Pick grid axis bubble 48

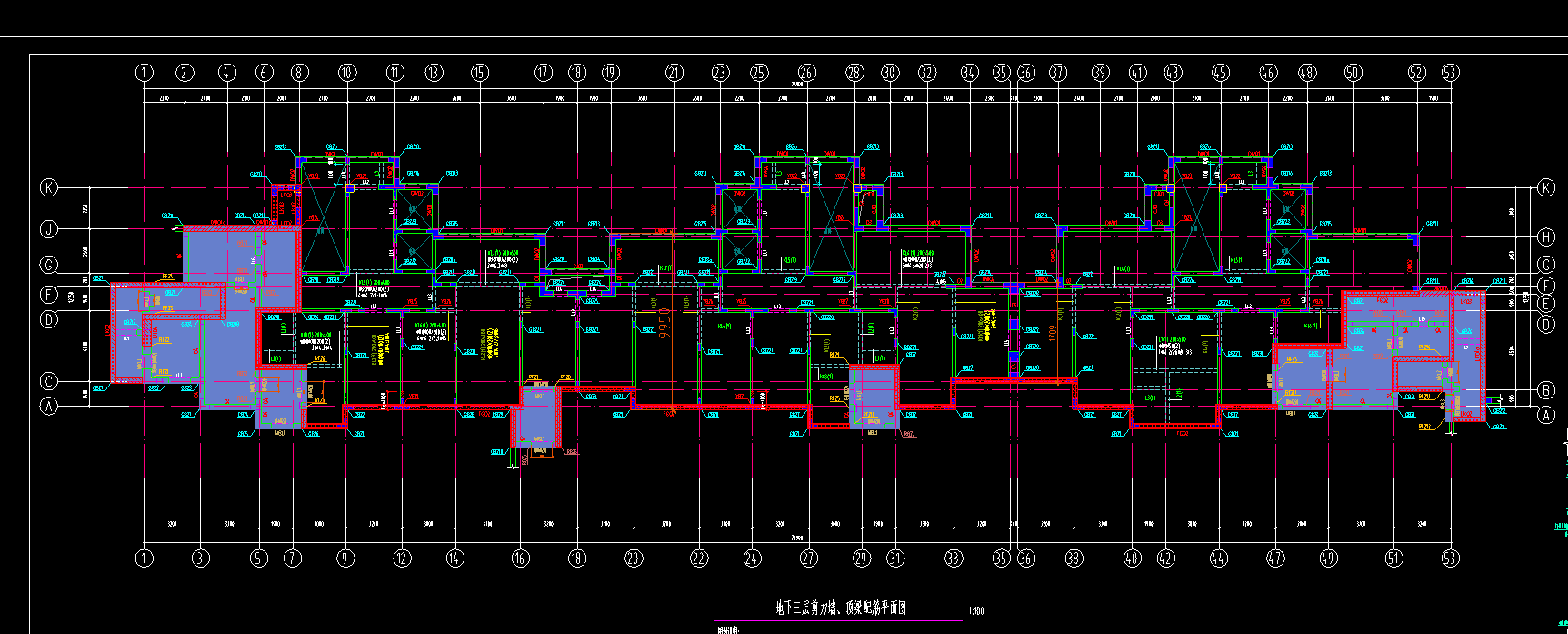click(x=1307, y=73)
